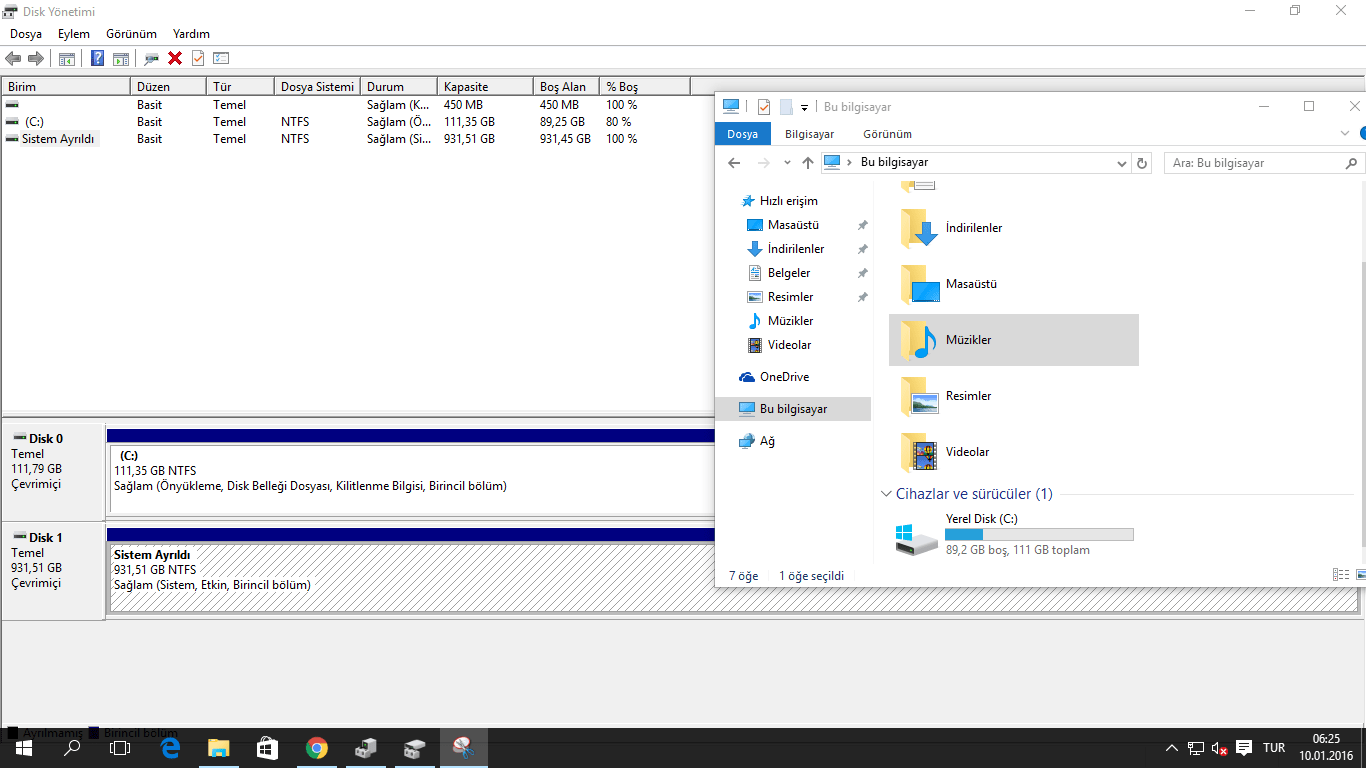Select Yerel Disk (C:) drive

tap(1014, 535)
